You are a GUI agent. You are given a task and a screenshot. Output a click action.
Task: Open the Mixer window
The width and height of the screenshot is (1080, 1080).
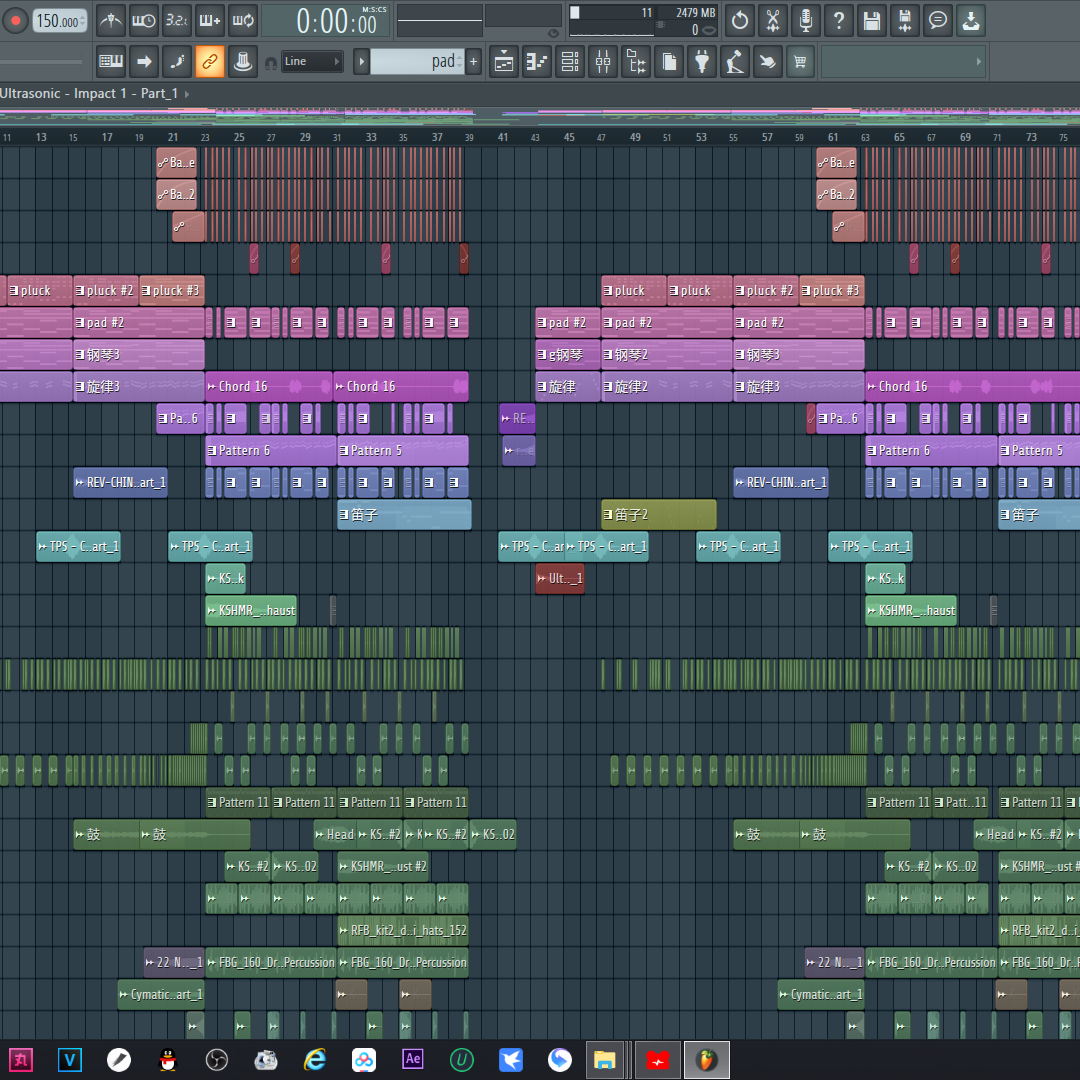[602, 62]
